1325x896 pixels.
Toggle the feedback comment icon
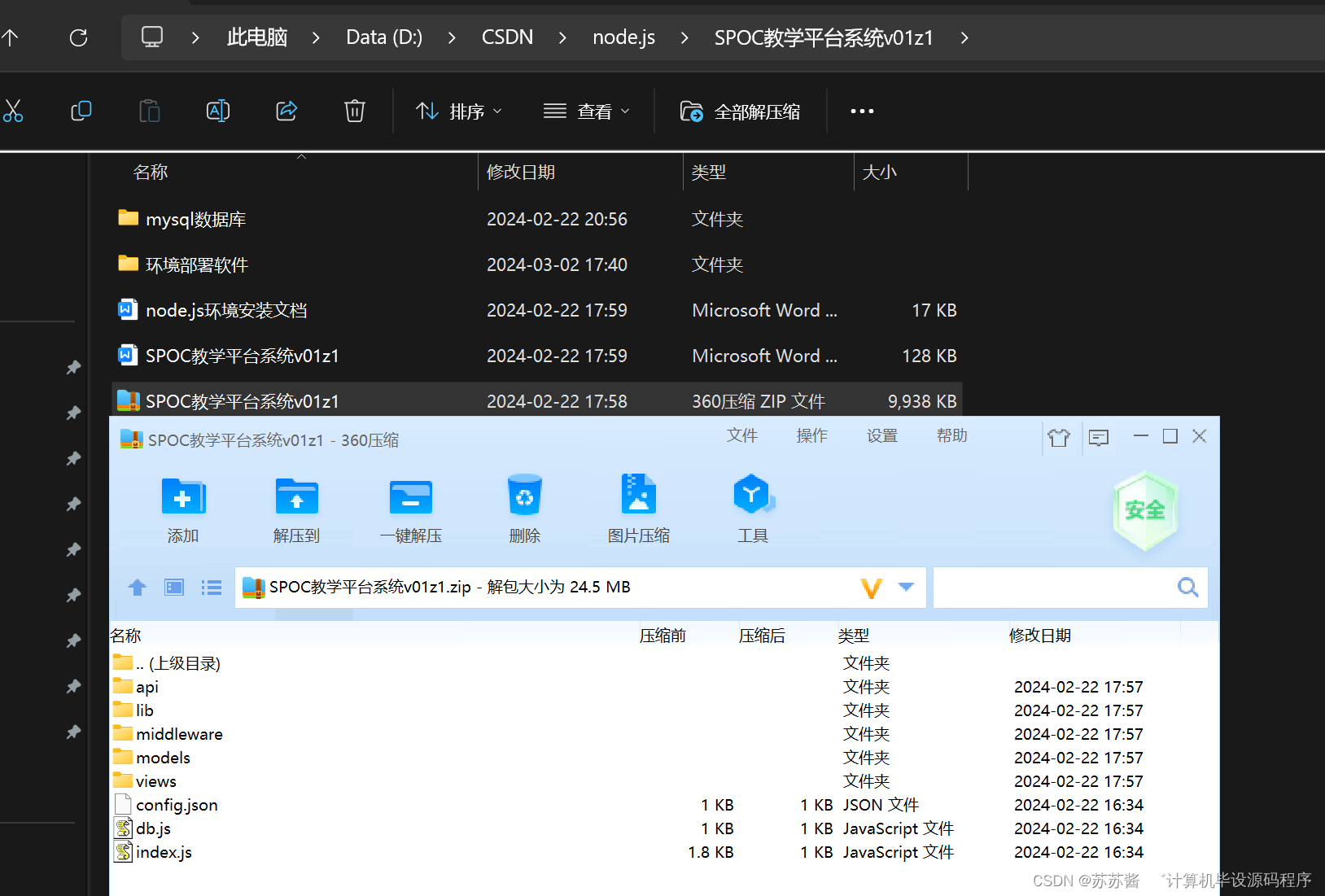tap(1099, 437)
